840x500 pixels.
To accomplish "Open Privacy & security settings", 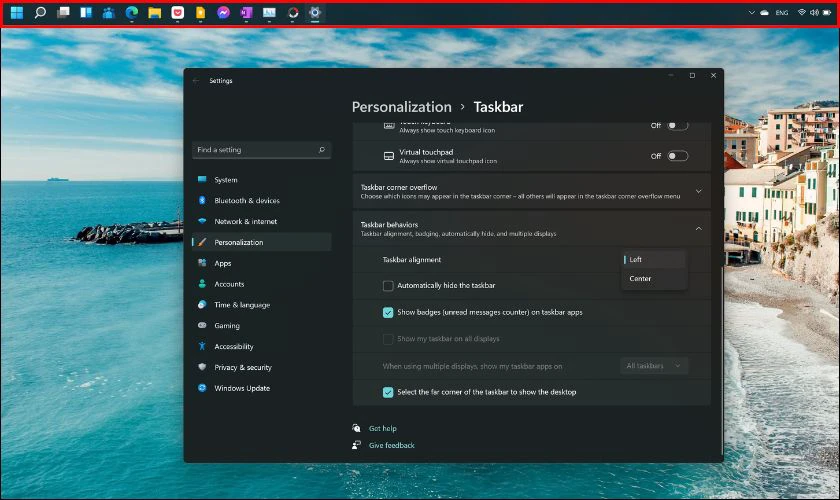I will (x=261, y=368).
